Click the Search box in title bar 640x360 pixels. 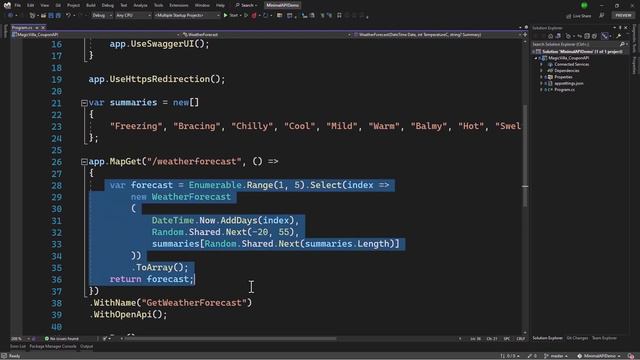[246, 5]
